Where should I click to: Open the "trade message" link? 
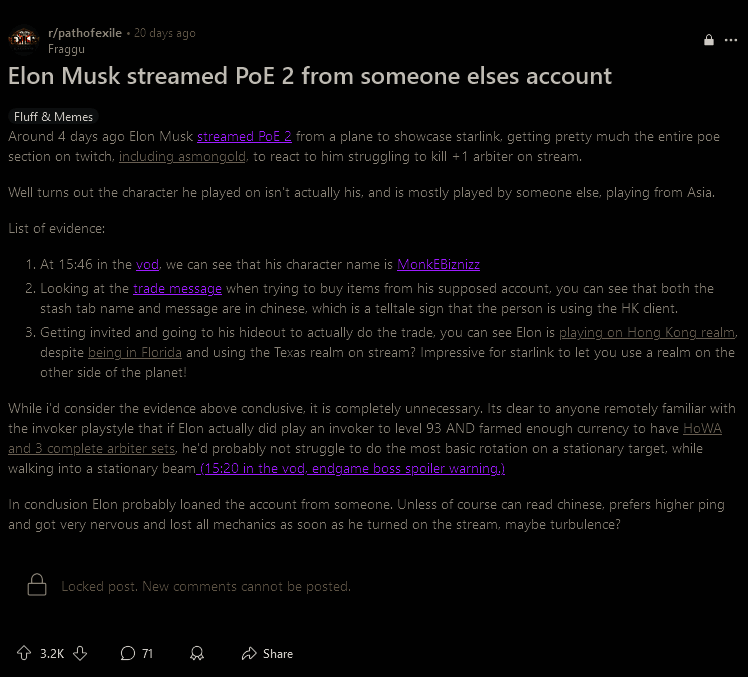[177, 288]
